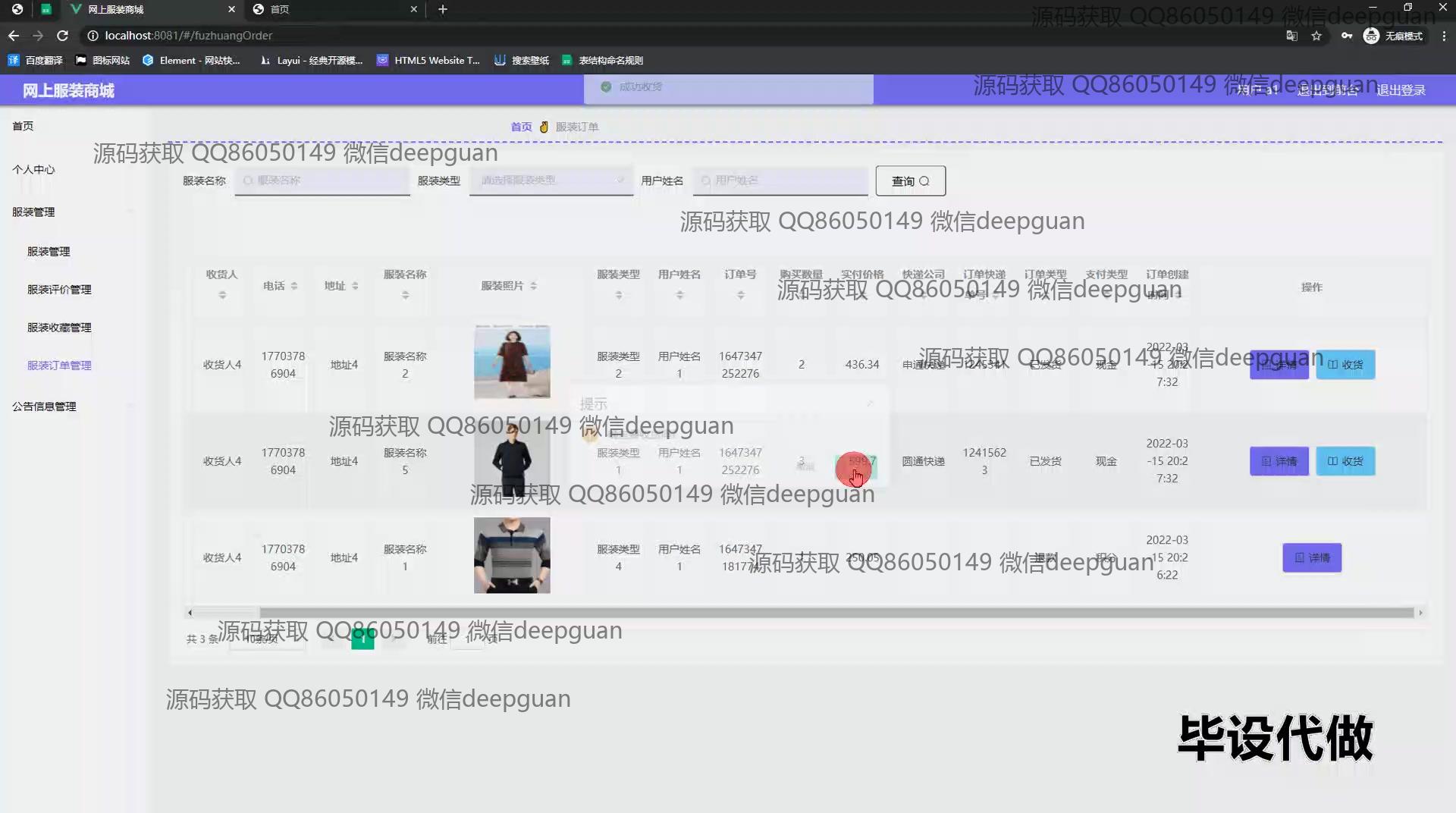Image resolution: width=1456 pixels, height=813 pixels.
Task: Click 收货 for the 圆通快递 order row
Action: [1345, 461]
